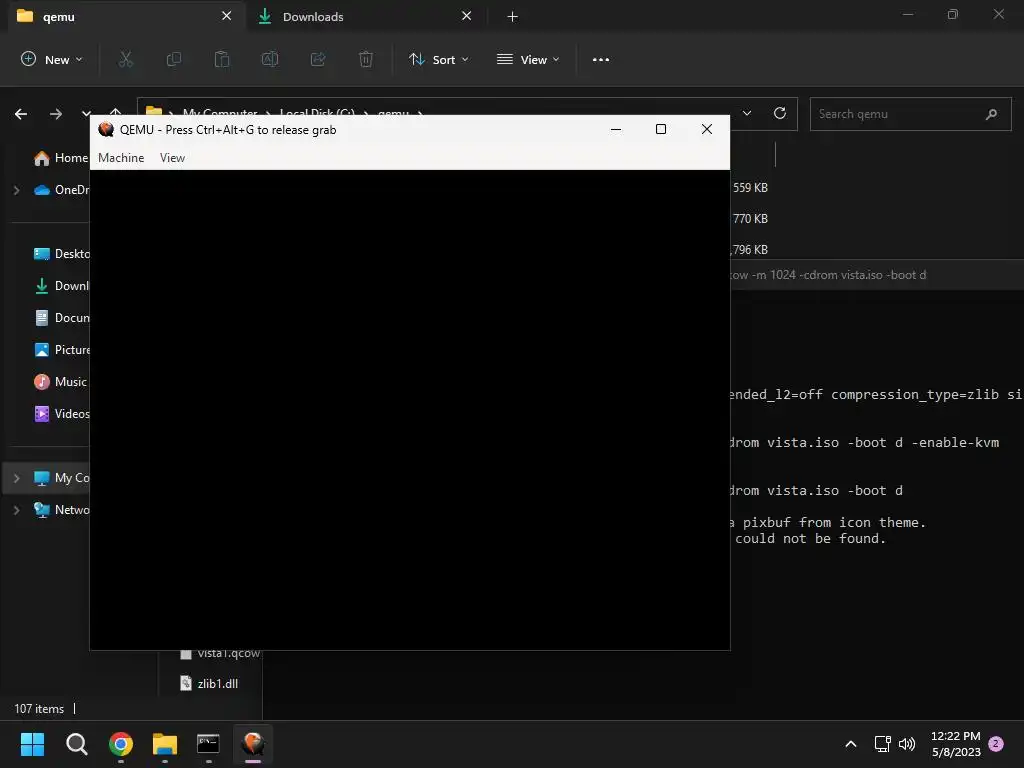1024x768 pixels.
Task: Open address bar history dropdown
Action: coord(747,113)
